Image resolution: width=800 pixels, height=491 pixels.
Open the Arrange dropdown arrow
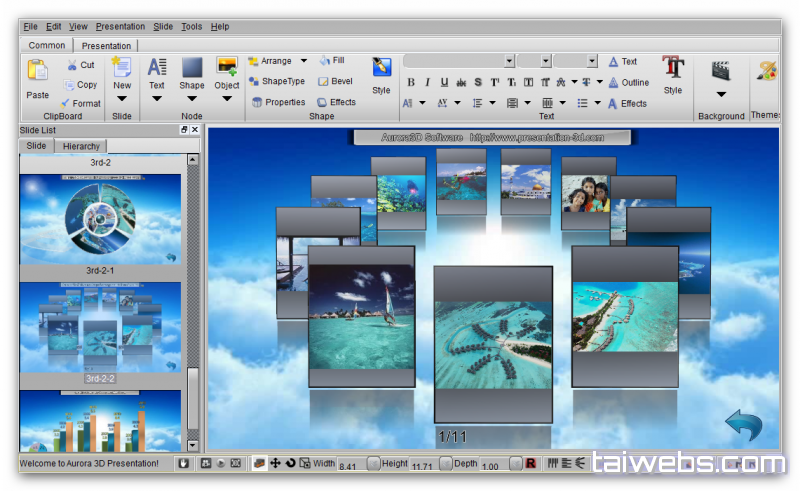pyautogui.click(x=304, y=61)
